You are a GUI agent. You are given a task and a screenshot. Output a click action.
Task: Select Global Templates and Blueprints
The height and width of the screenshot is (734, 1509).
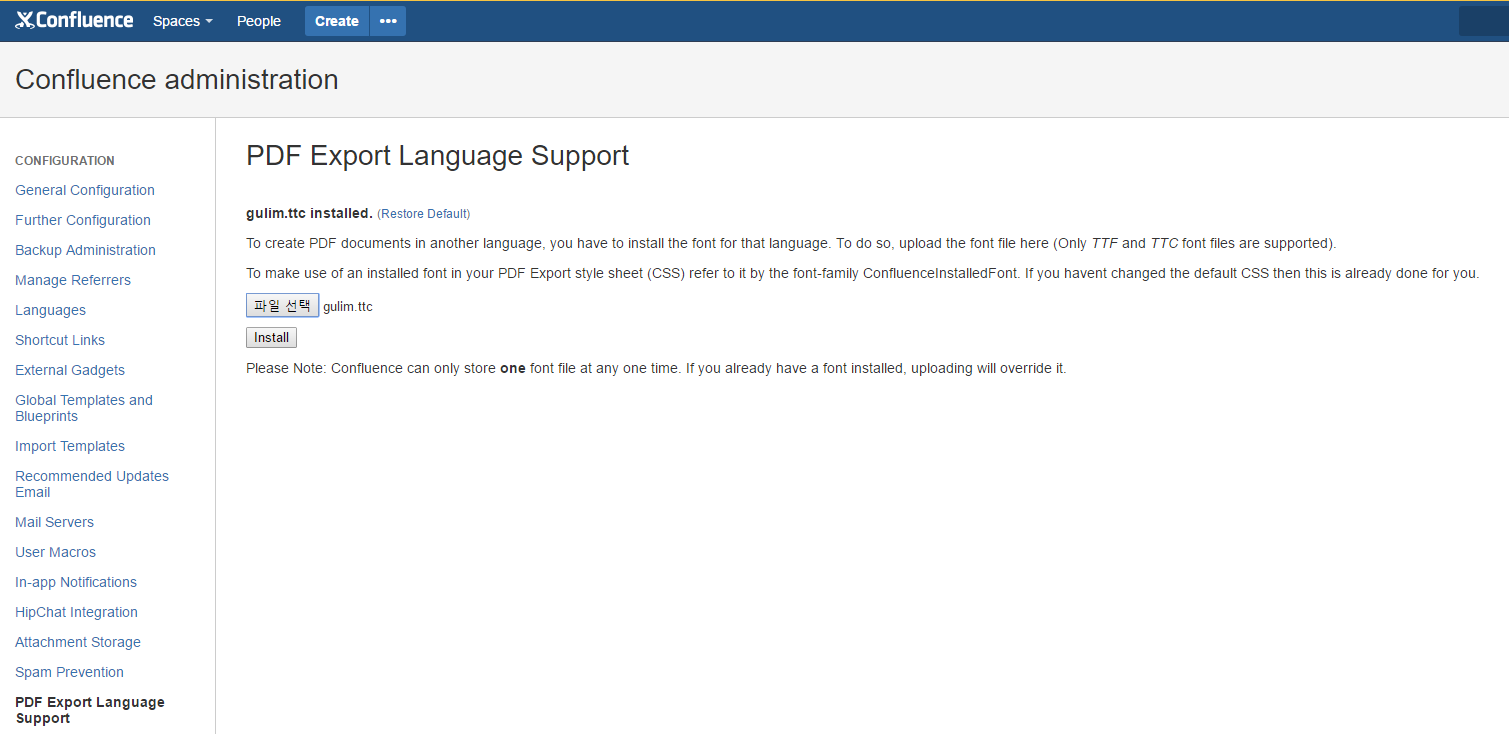84,408
